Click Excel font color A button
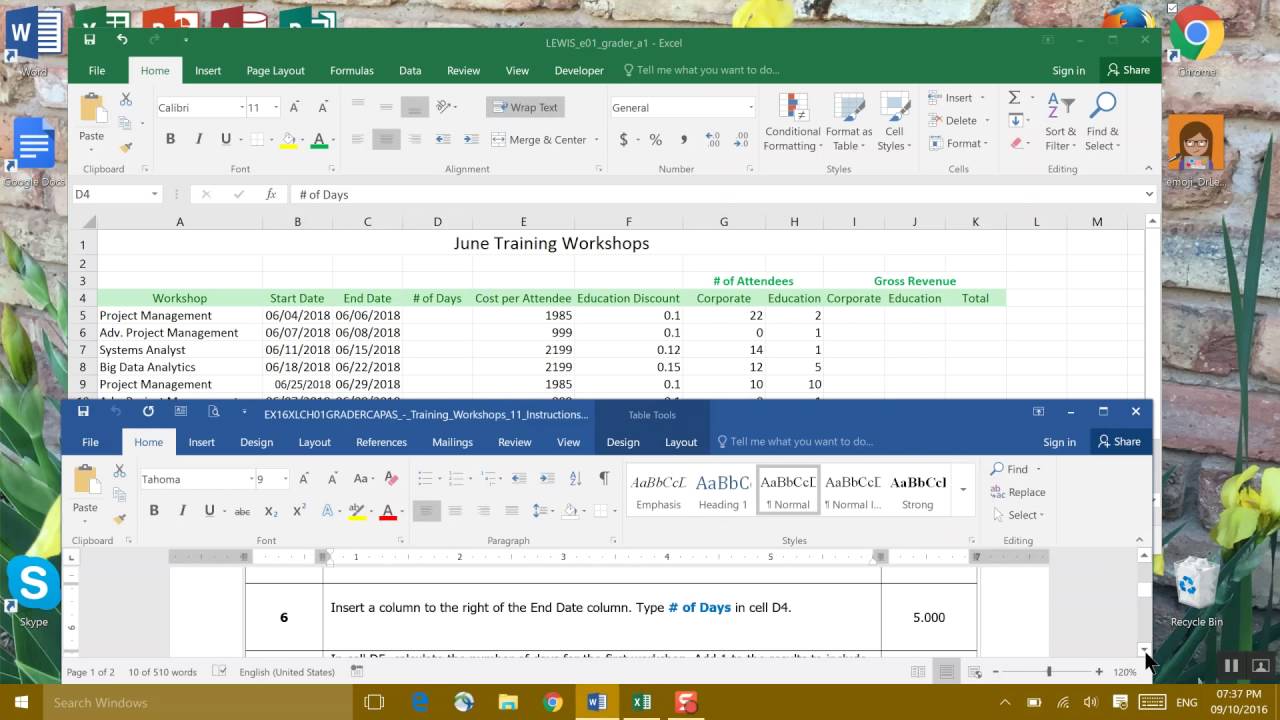 pos(320,140)
